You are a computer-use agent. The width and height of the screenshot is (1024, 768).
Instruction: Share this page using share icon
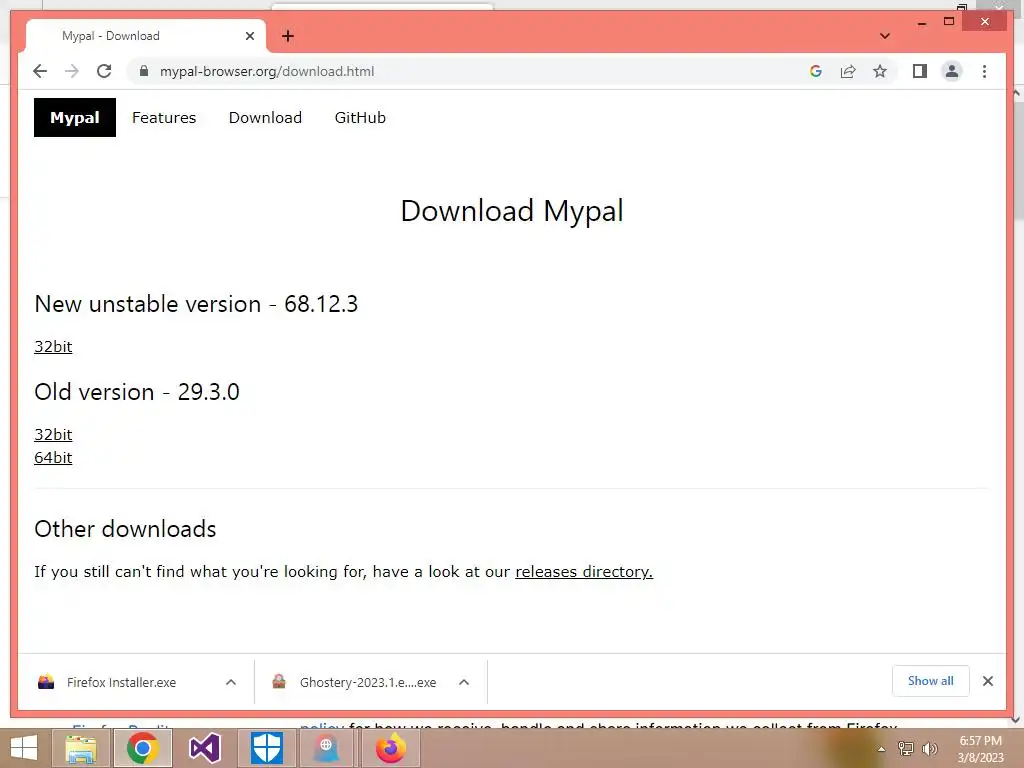pyautogui.click(x=848, y=71)
